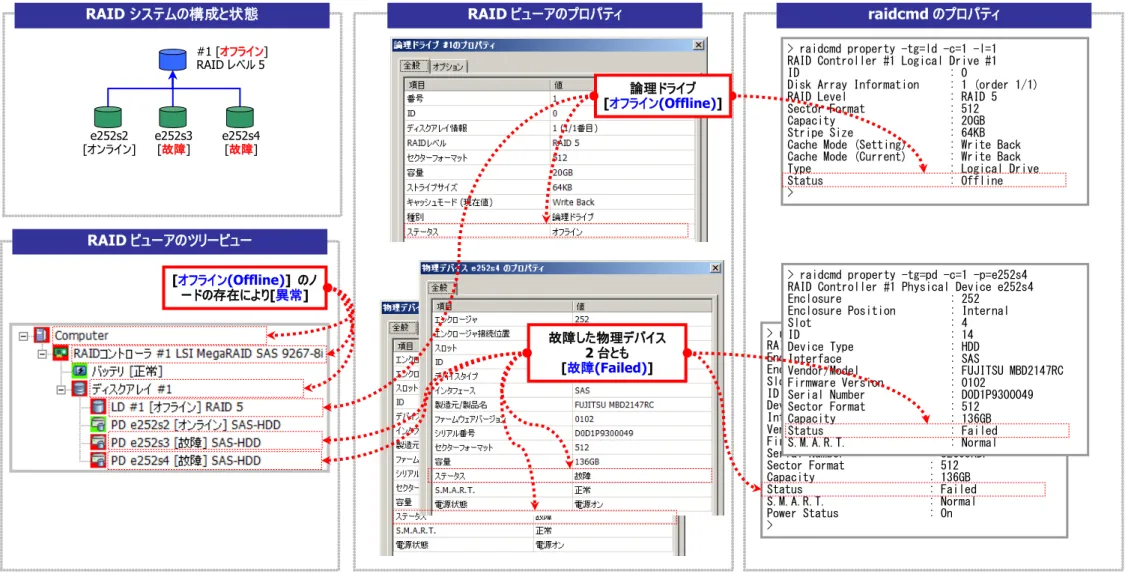Click the green disk cylinder above e252s2
1131x574 pixels.
(107, 117)
